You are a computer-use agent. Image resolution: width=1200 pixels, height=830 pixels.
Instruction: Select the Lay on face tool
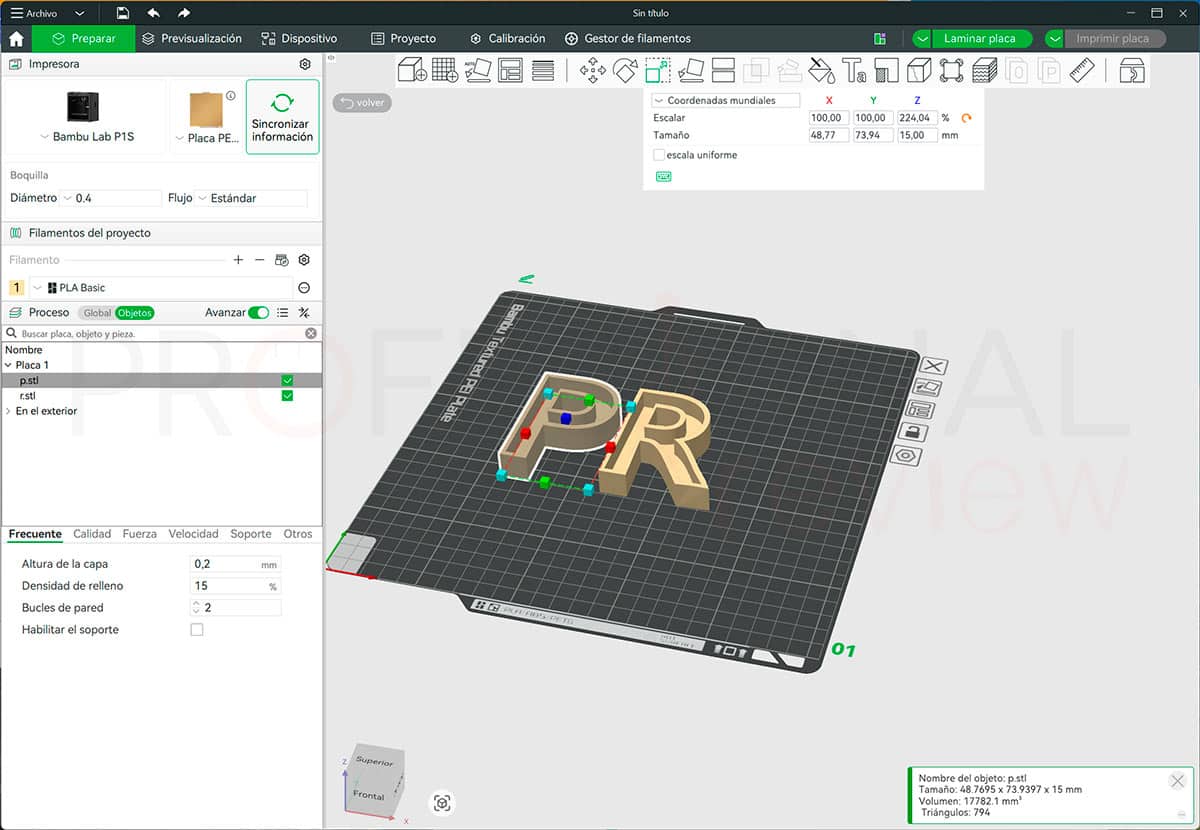click(690, 70)
